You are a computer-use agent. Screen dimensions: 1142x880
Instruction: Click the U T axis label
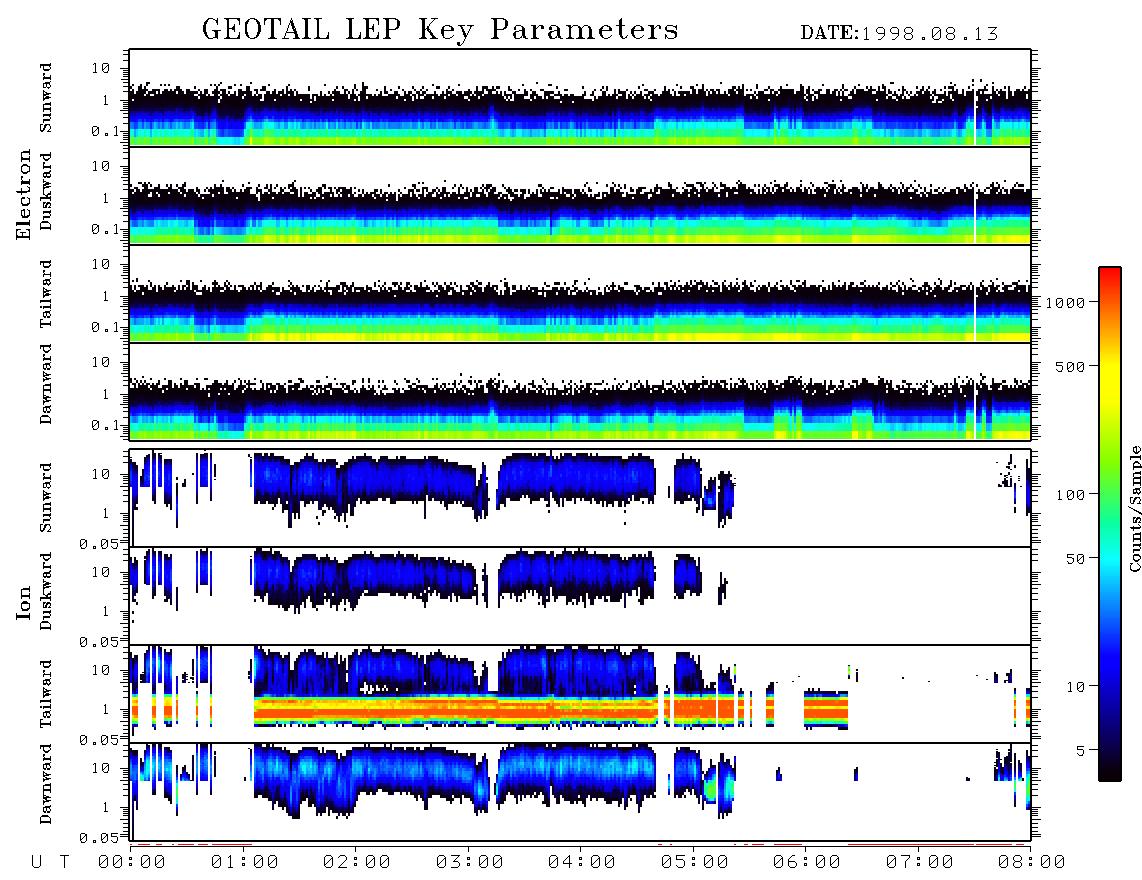(50, 863)
